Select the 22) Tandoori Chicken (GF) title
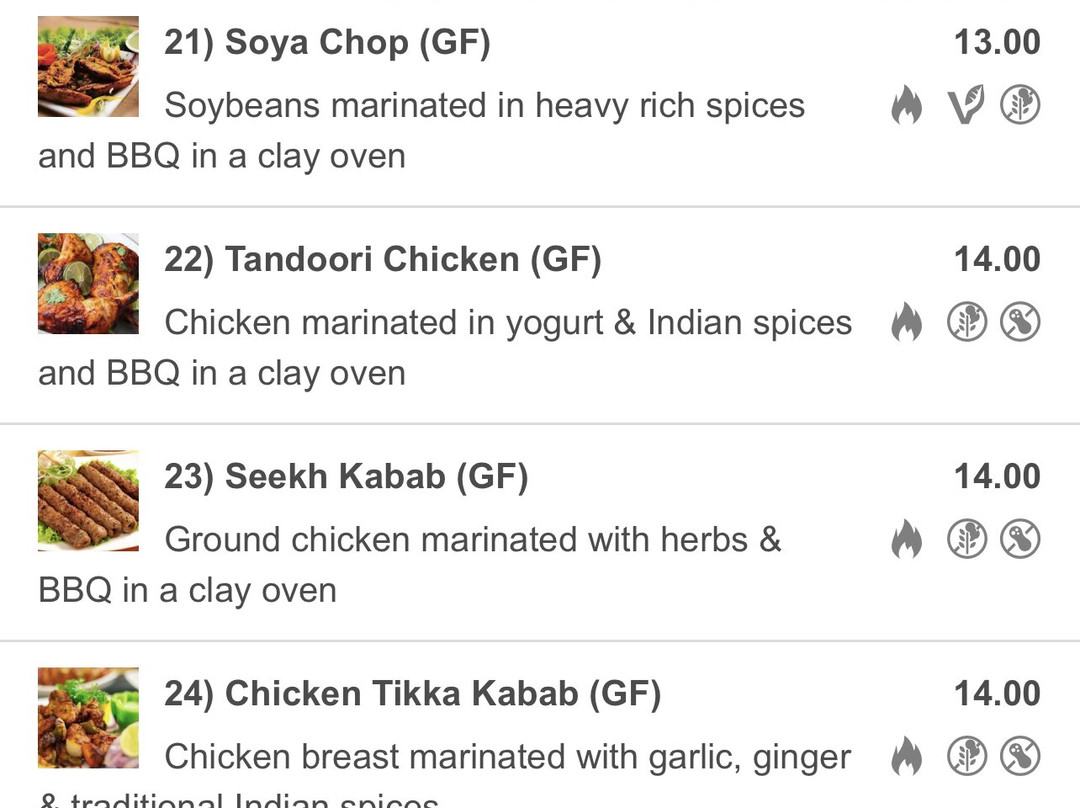1080x808 pixels. 383,260
